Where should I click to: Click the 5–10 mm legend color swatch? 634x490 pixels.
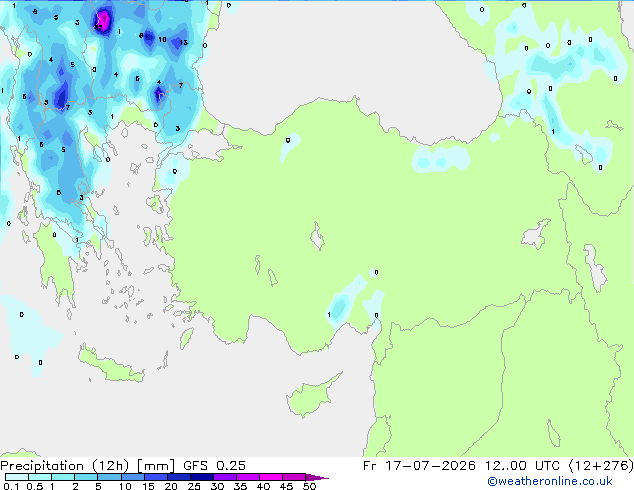(x=109, y=477)
